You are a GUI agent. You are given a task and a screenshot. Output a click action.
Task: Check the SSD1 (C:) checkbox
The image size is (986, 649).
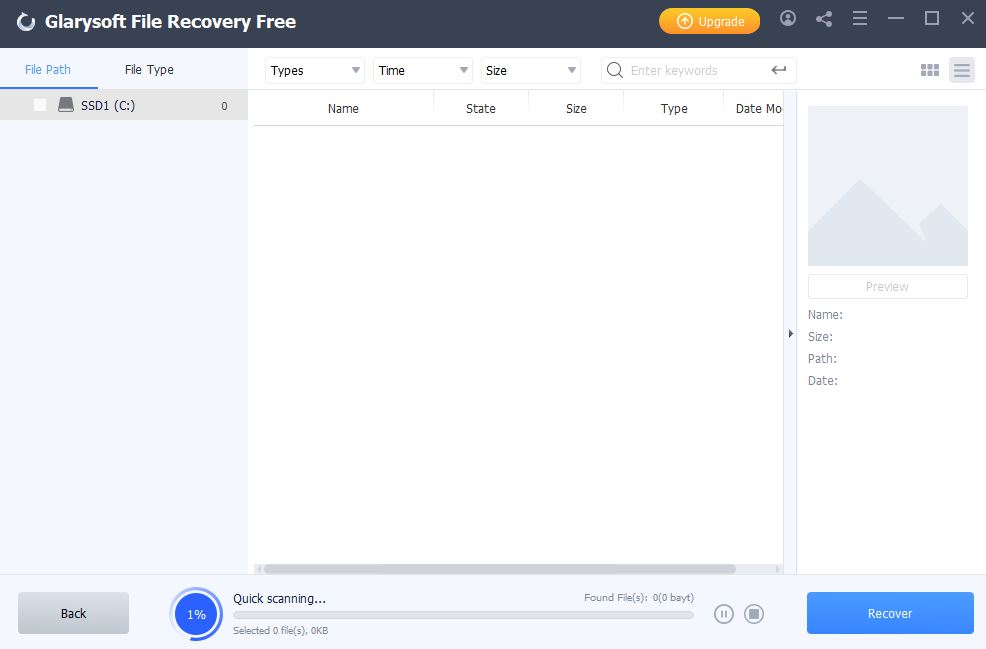[40, 105]
